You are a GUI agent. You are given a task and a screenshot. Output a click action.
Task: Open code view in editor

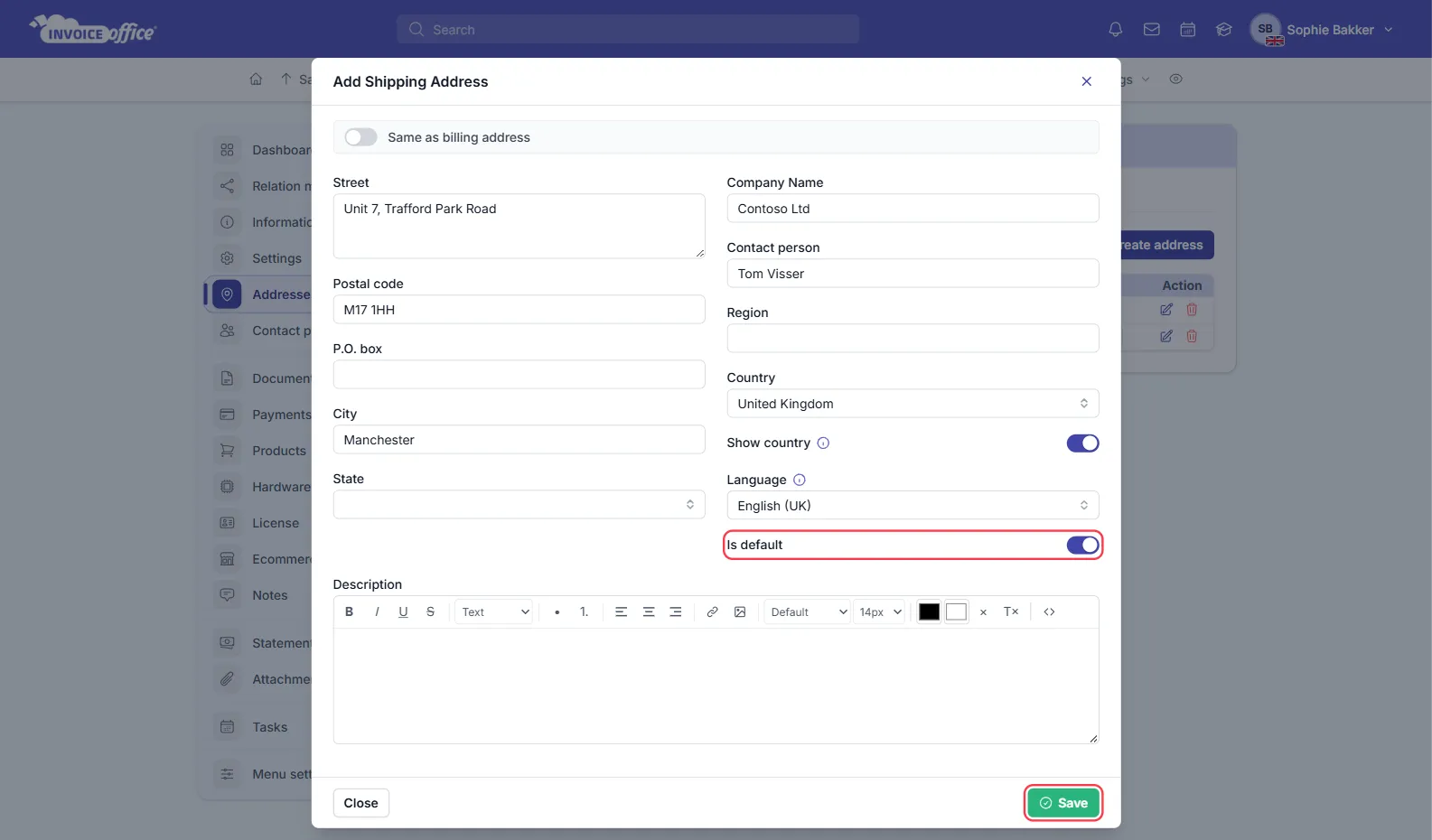1049,612
